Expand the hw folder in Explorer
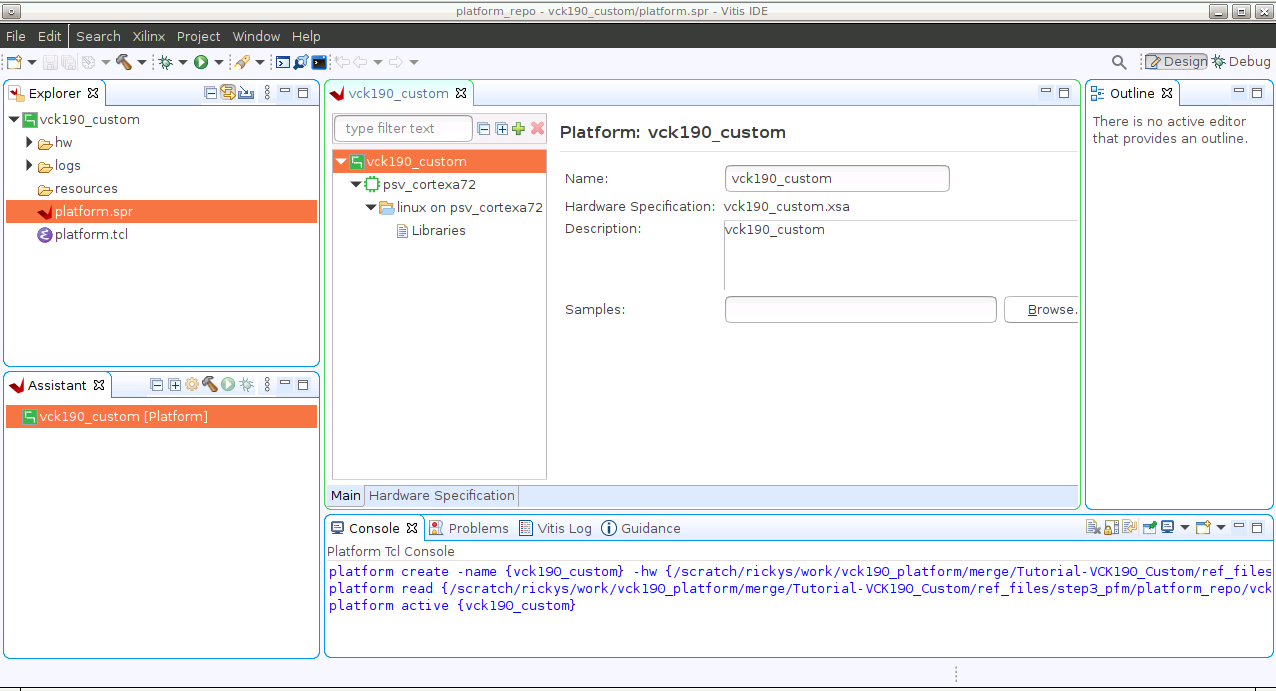This screenshot has width=1276, height=691. (x=28, y=142)
